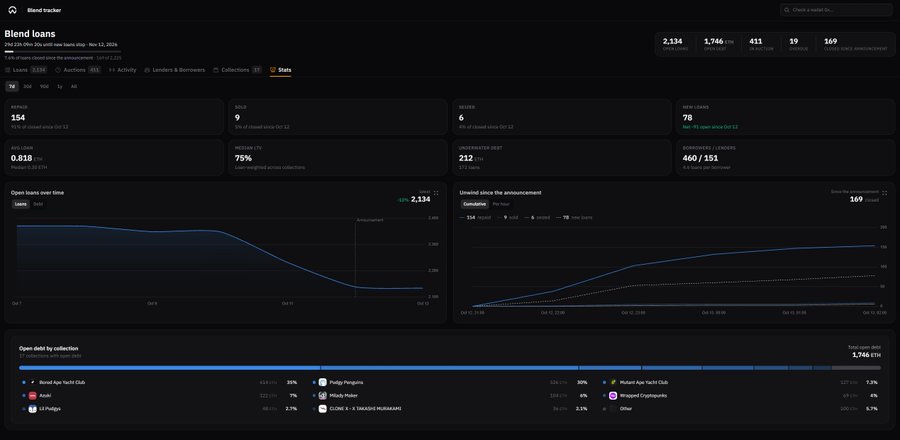Click the 411 on auction header stat

[x=761, y=44]
